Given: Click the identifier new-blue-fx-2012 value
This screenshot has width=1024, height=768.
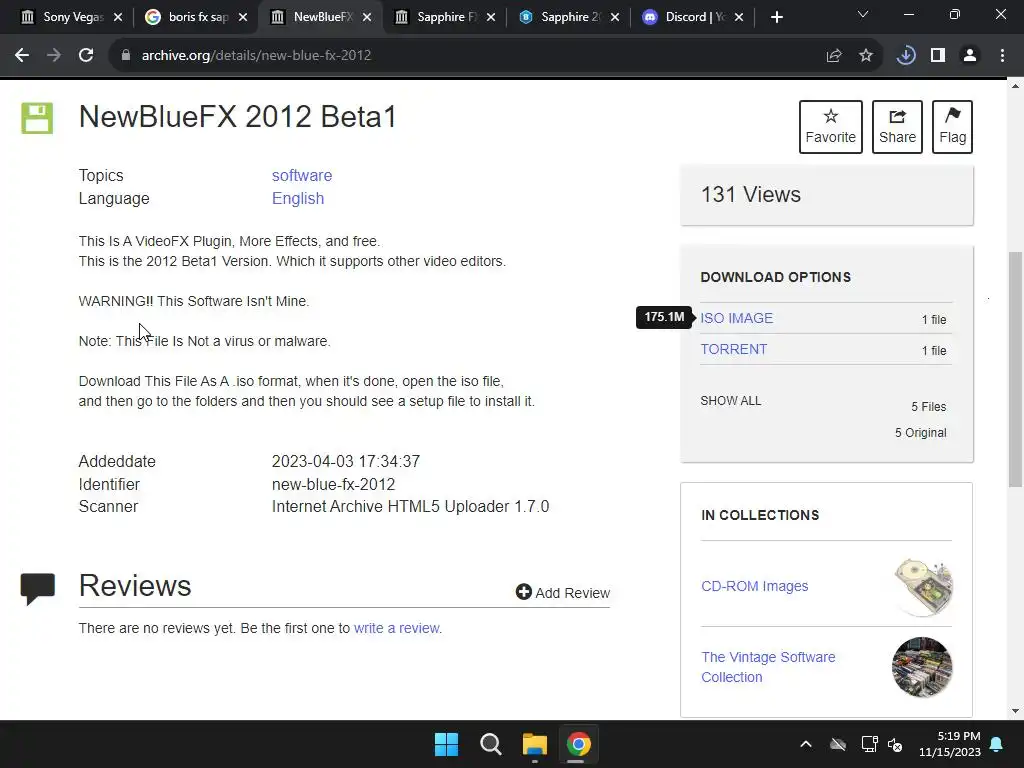Looking at the screenshot, I should (x=333, y=485).
